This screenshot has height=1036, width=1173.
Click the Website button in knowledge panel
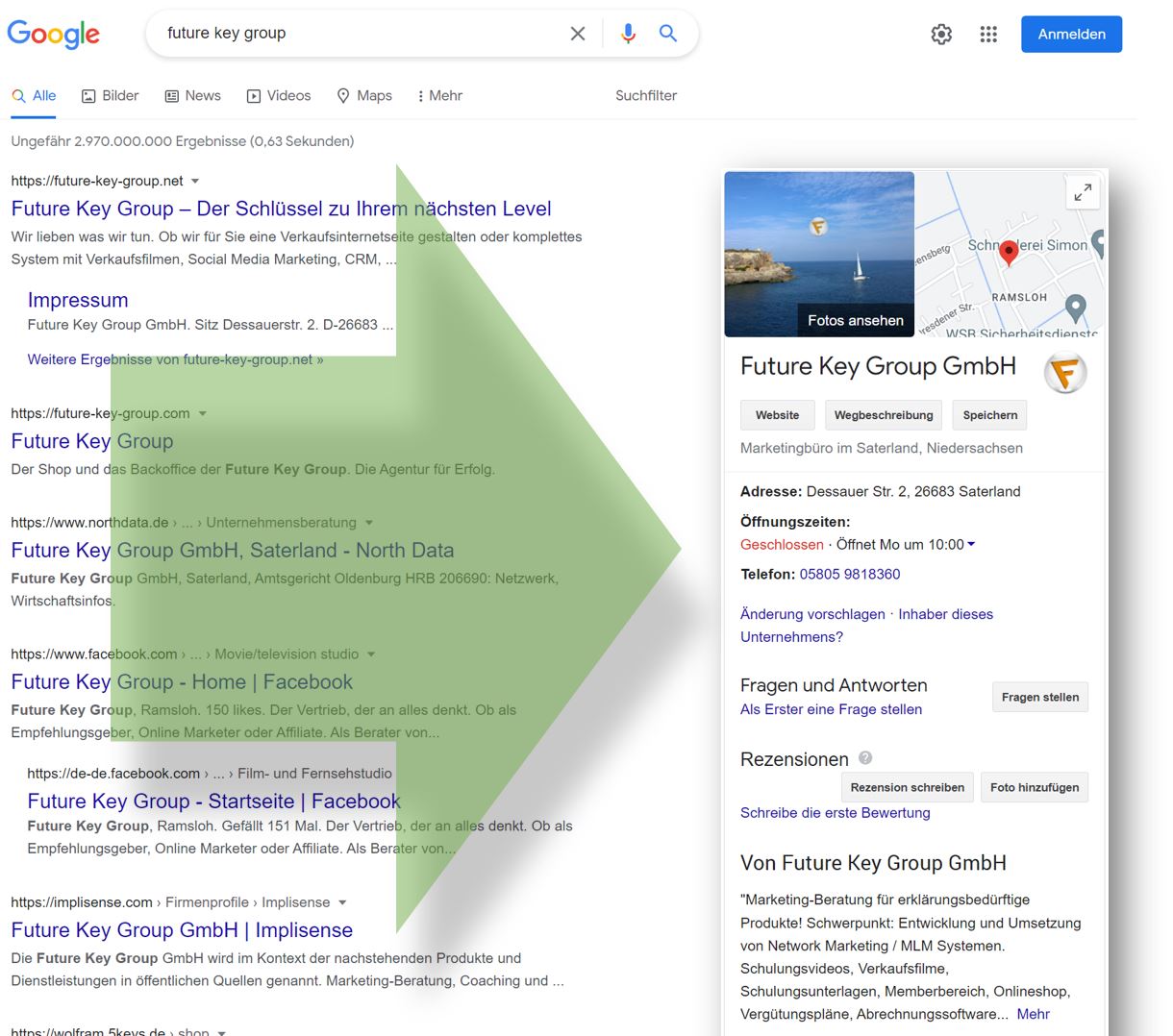[x=777, y=415]
